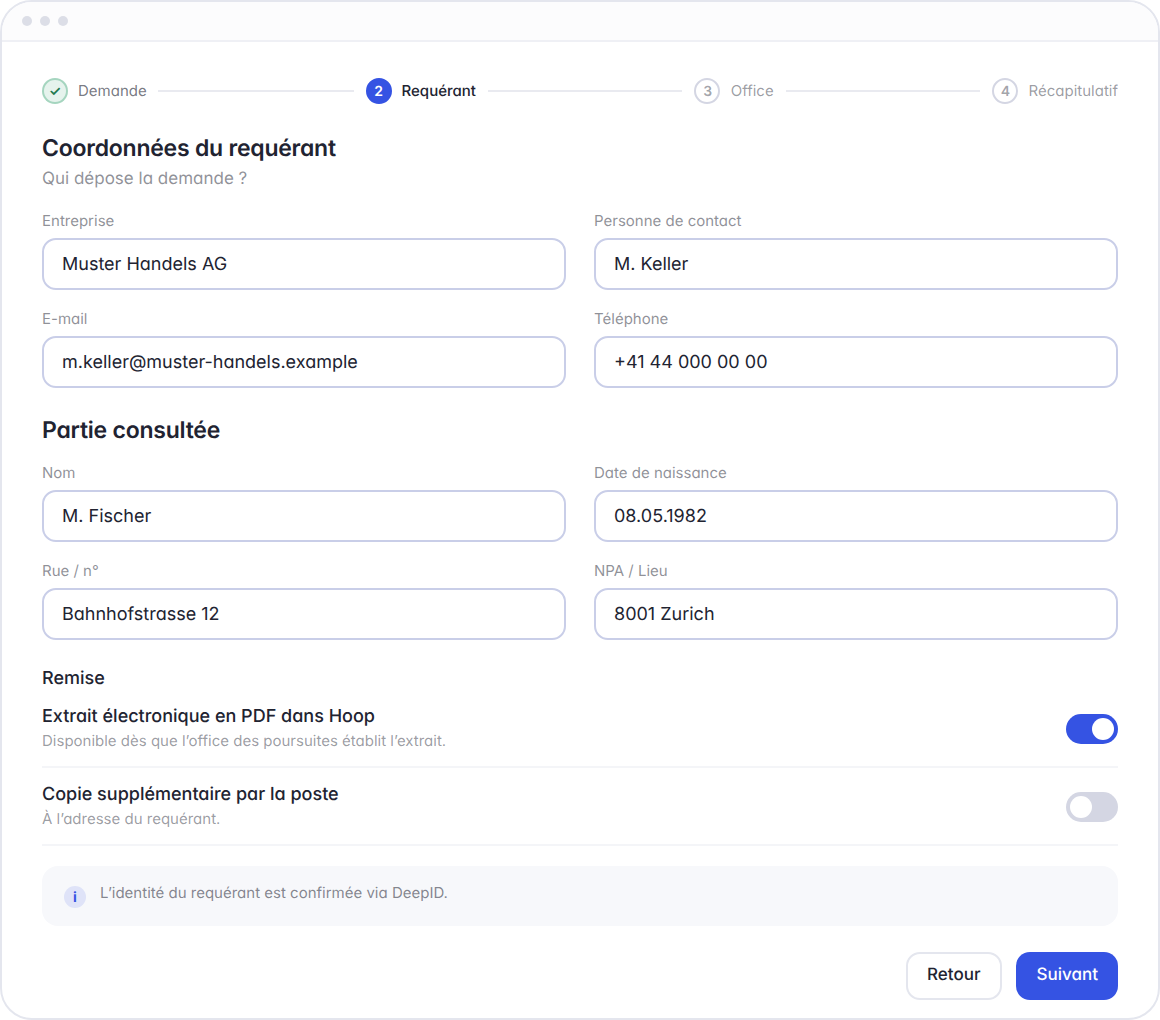The height and width of the screenshot is (1020, 1160).
Task: Open the Récapitulatif step label
Action: coord(1073,91)
